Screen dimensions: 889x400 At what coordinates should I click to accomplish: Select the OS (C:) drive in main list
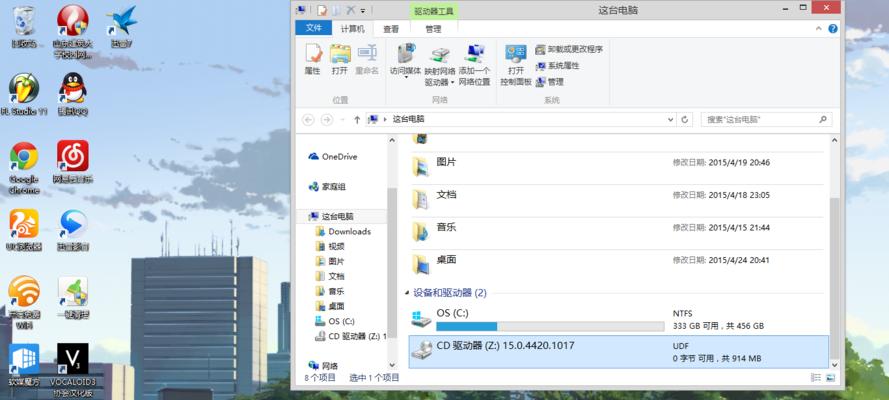pyautogui.click(x=618, y=320)
